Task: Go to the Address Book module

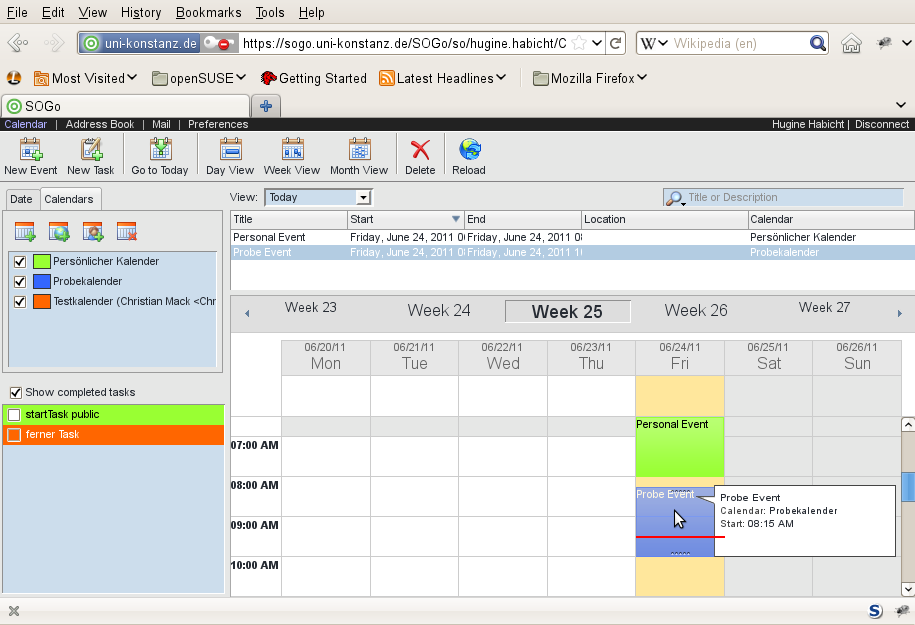Action: pyautogui.click(x=100, y=124)
